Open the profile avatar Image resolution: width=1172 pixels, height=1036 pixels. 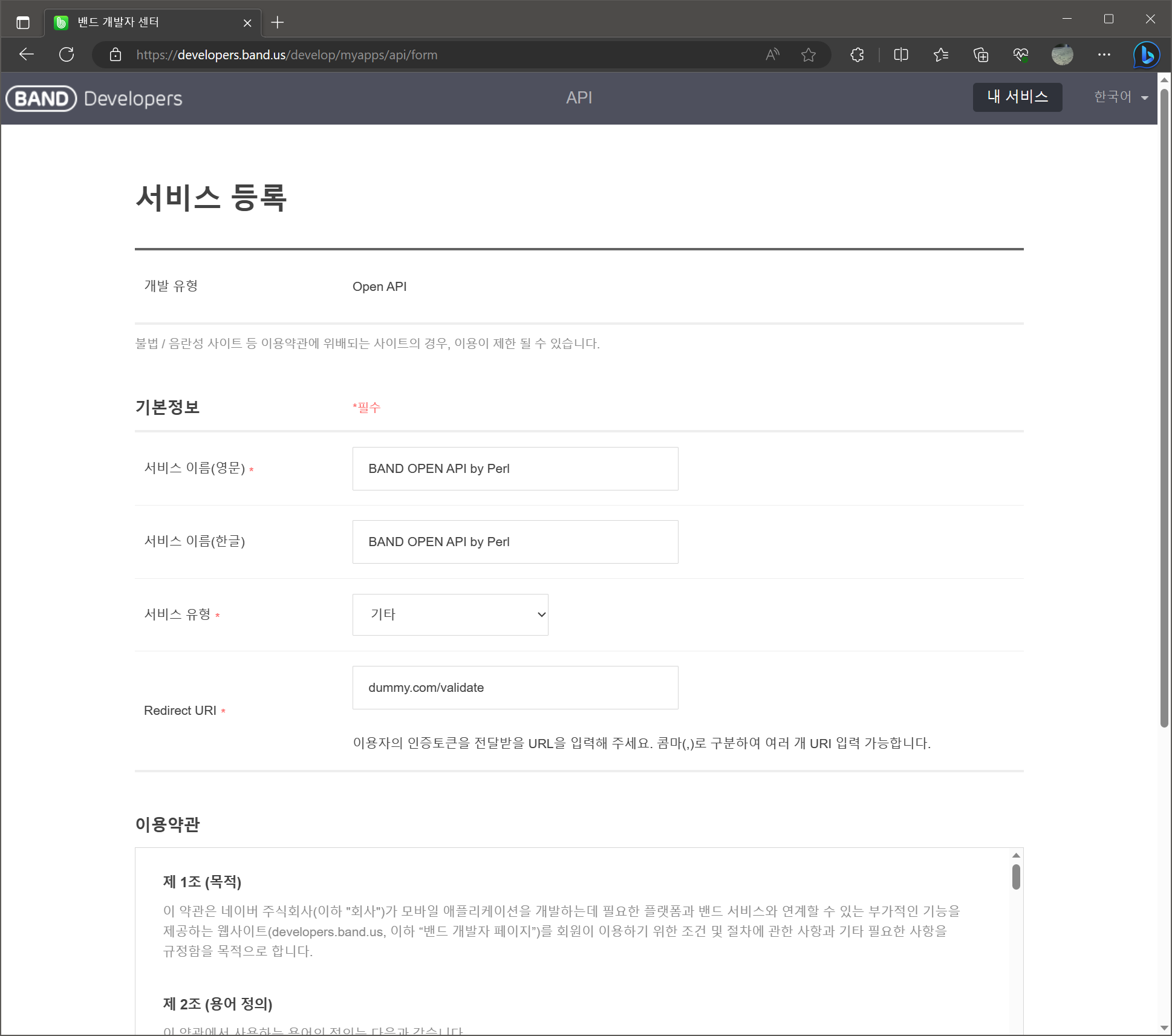(1062, 55)
